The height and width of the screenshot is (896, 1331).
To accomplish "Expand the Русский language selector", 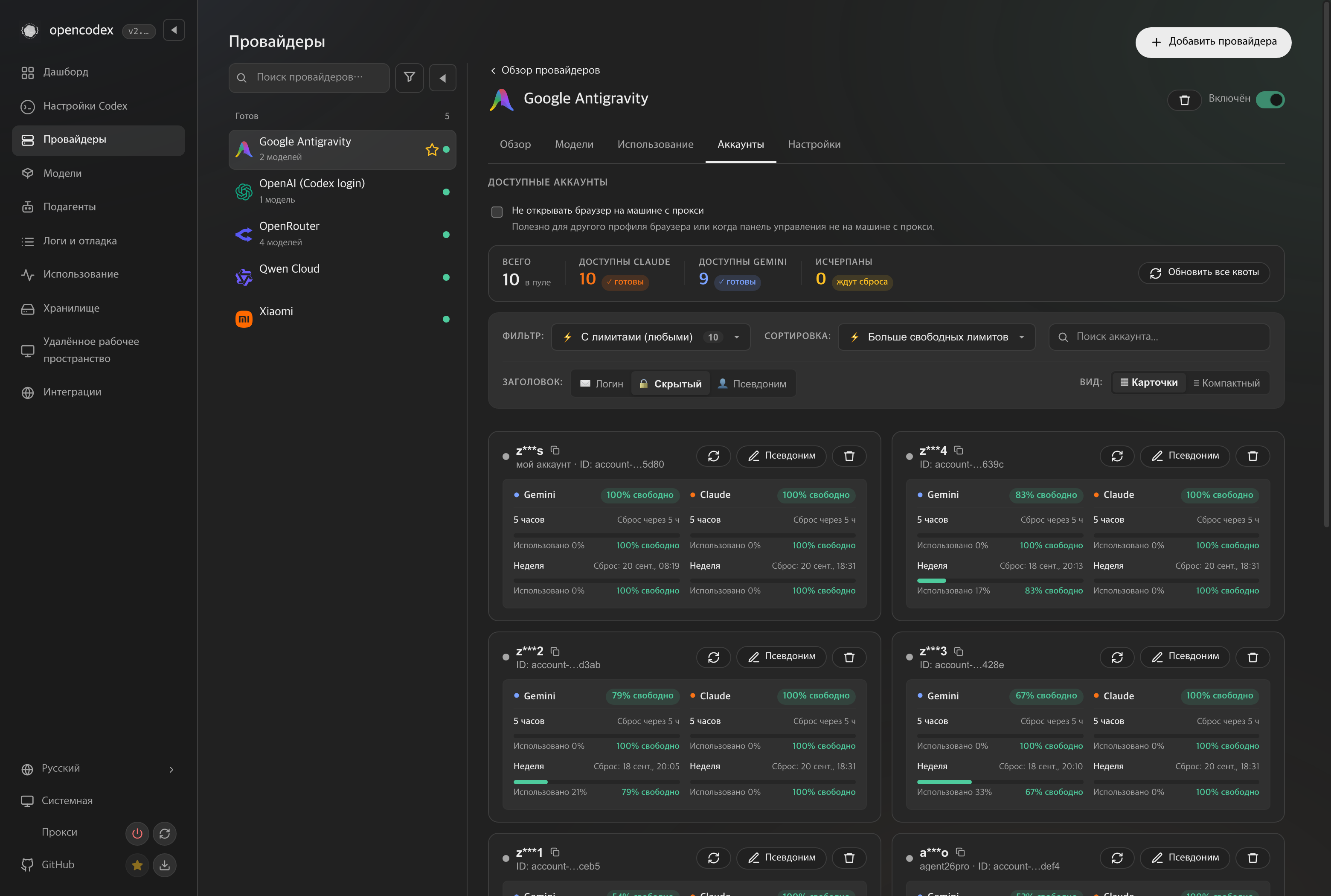I will [98, 768].
